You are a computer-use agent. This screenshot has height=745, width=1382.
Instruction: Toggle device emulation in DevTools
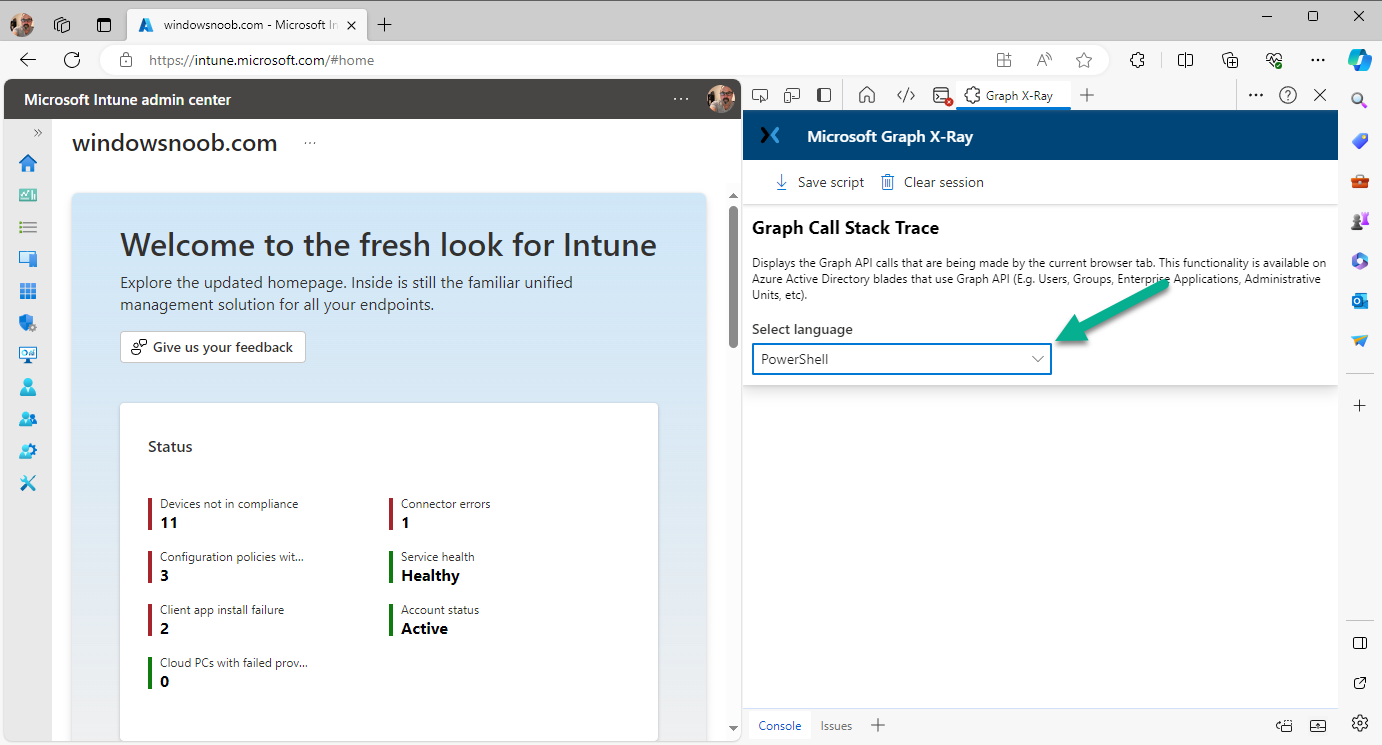[792, 95]
